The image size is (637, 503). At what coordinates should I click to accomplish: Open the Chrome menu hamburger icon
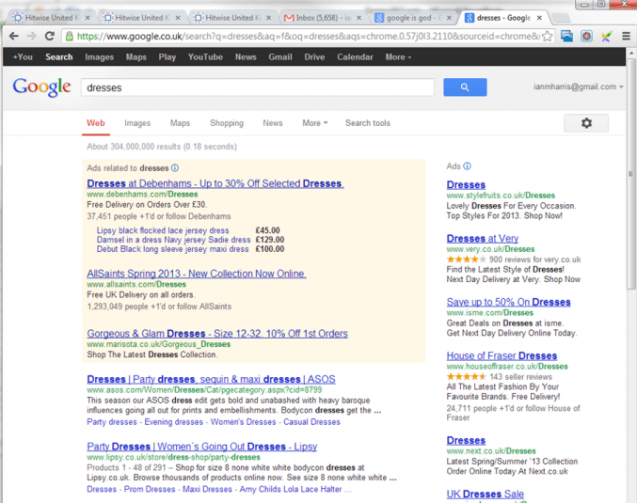(x=626, y=36)
